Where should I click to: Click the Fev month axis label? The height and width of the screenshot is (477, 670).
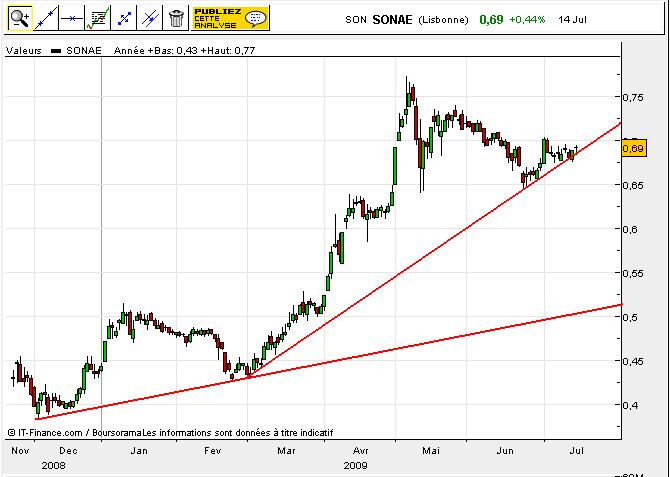(x=212, y=450)
